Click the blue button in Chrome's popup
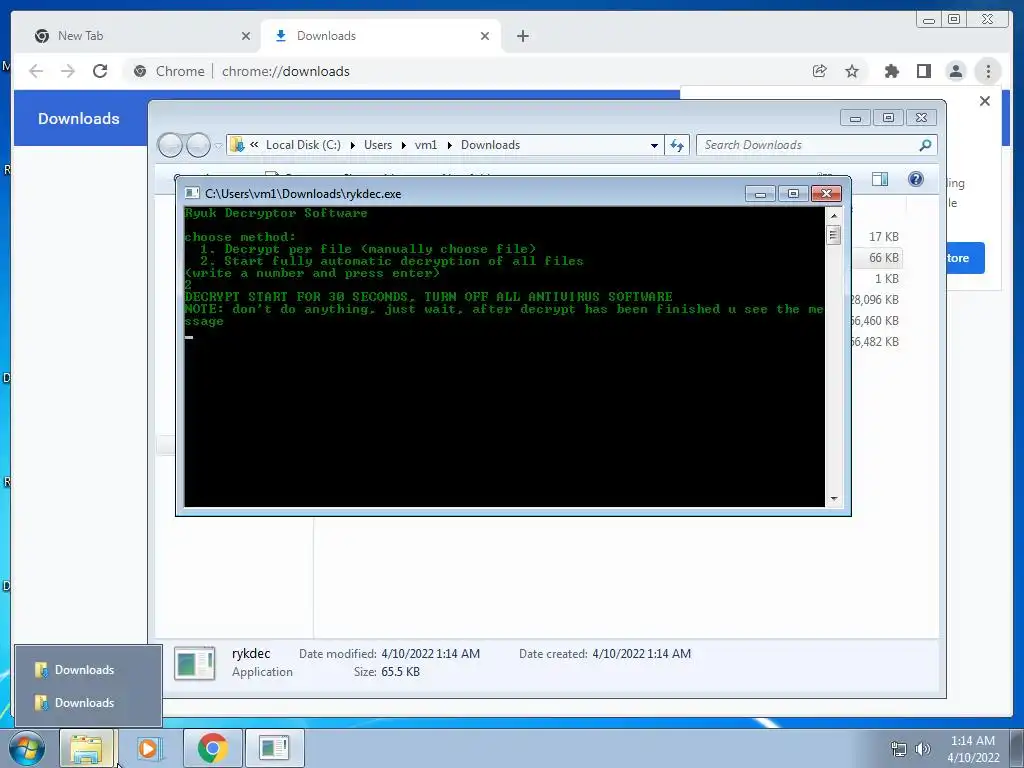1024x768 pixels. coord(965,258)
